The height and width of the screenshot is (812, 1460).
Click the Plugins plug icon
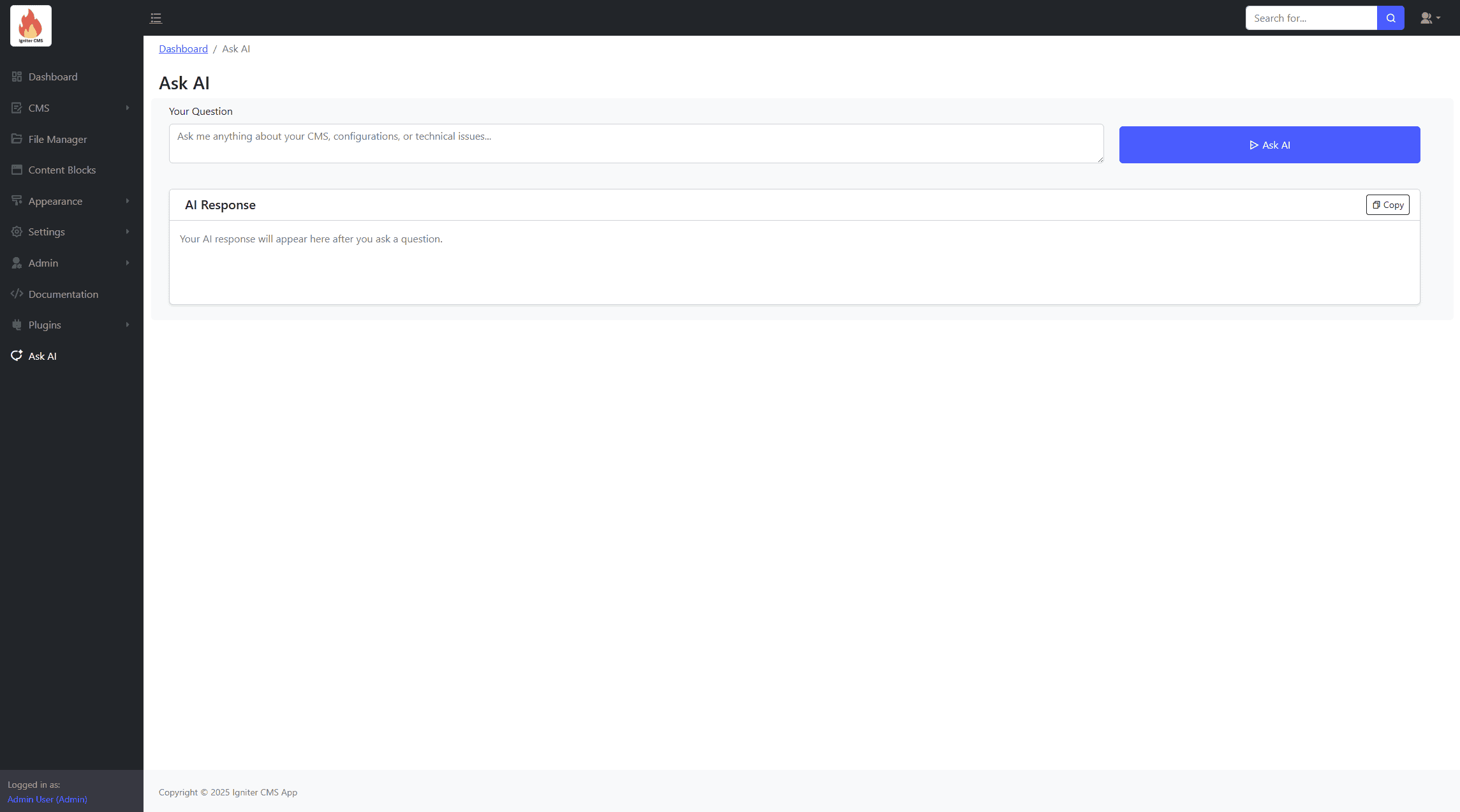[x=17, y=325]
